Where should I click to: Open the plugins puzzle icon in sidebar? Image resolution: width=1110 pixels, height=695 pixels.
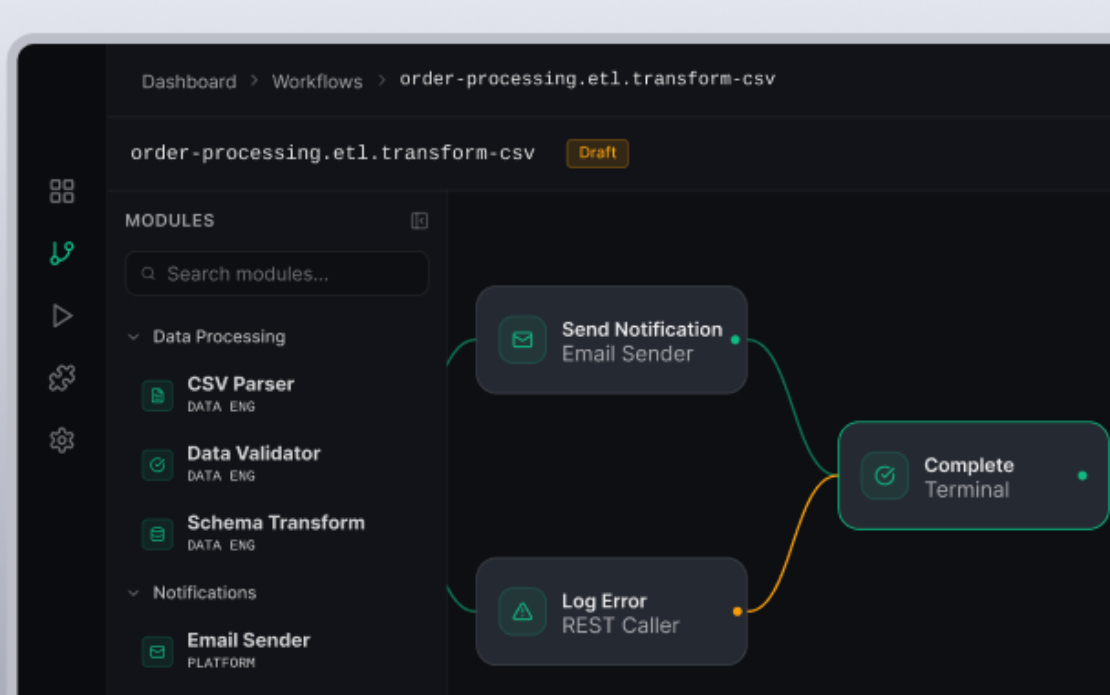point(62,378)
